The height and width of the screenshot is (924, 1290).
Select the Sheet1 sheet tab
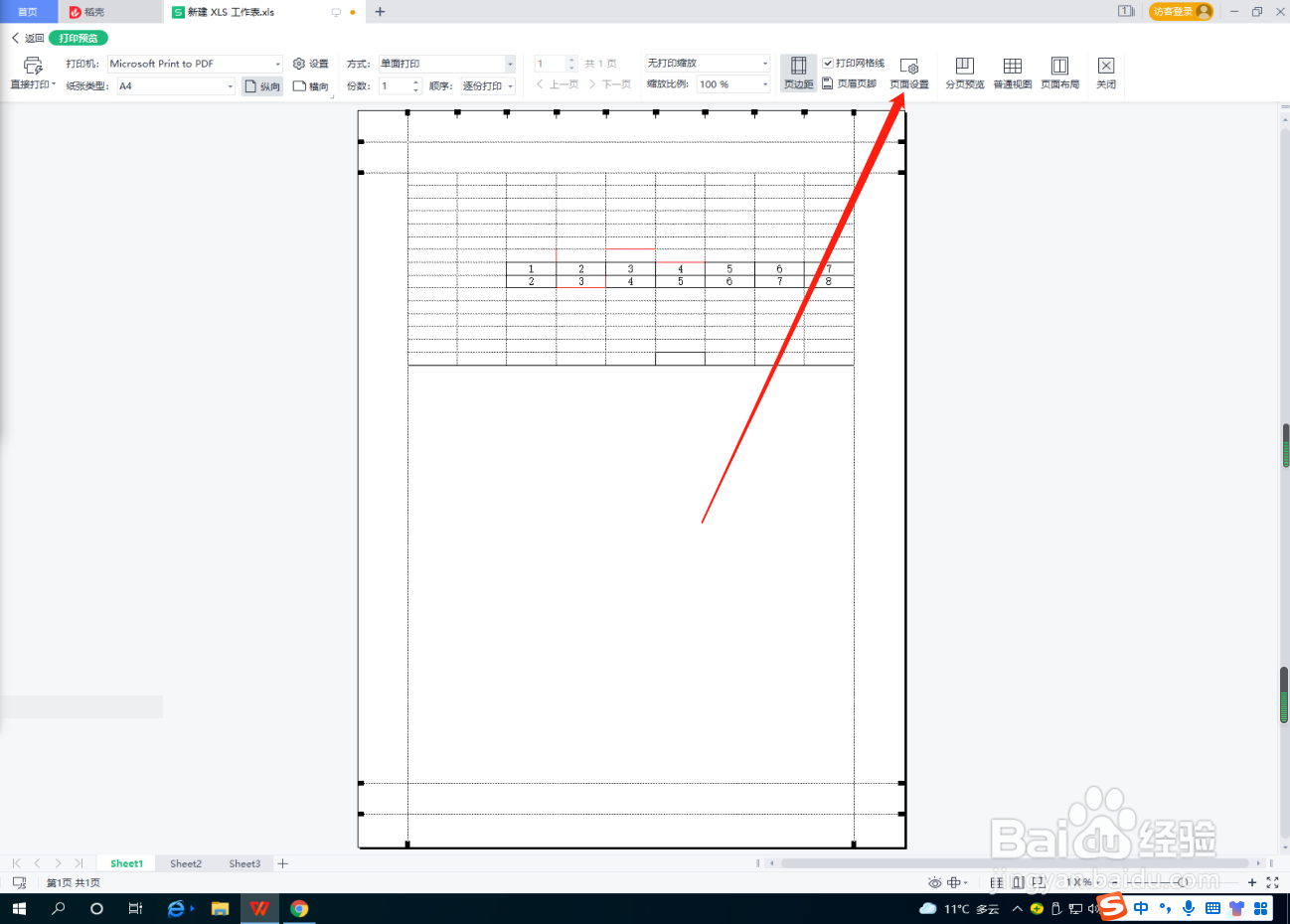(x=126, y=863)
